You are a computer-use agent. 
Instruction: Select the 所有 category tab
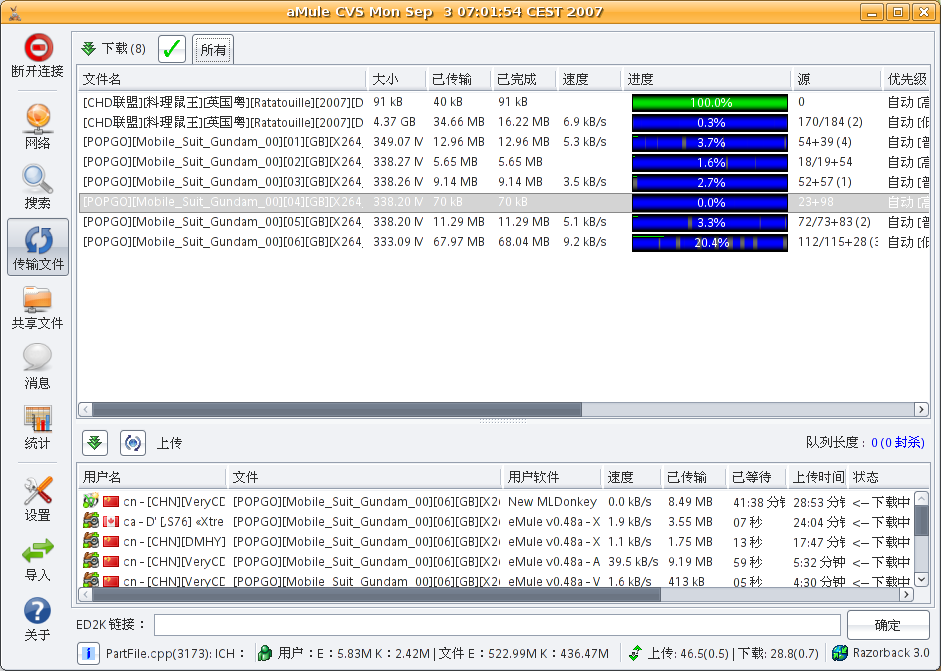point(213,49)
